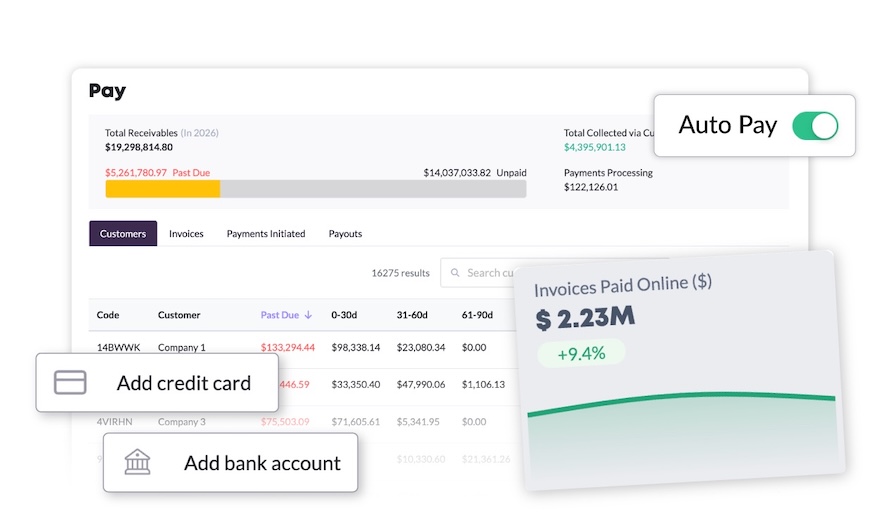The height and width of the screenshot is (528, 880).
Task: Click the Past Due sort arrow
Action: click(309, 315)
